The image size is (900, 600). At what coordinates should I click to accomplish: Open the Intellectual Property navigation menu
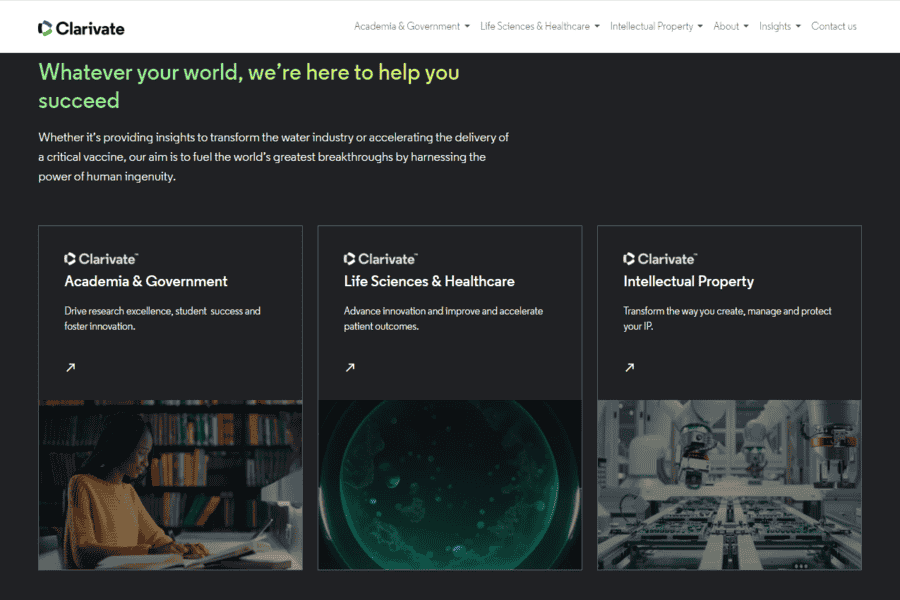651,26
